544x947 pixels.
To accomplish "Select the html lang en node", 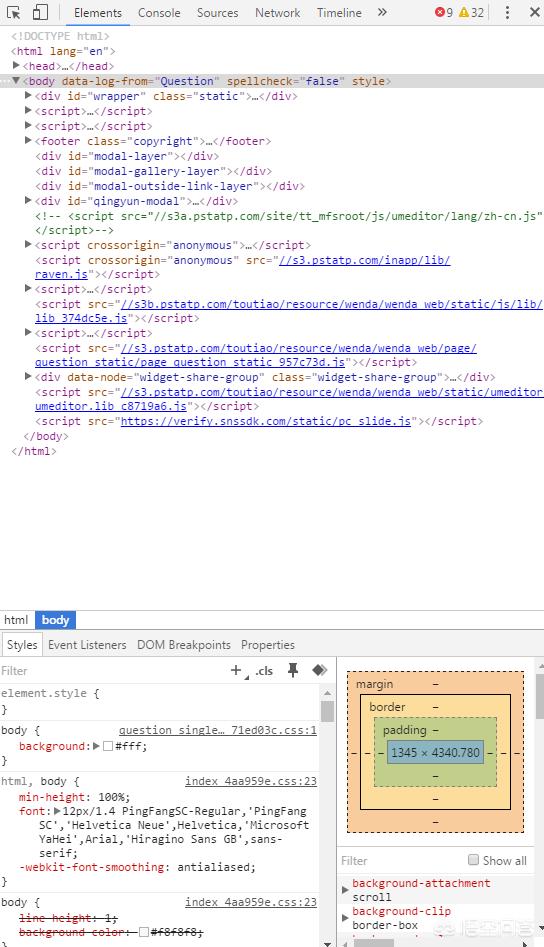I will point(63,51).
